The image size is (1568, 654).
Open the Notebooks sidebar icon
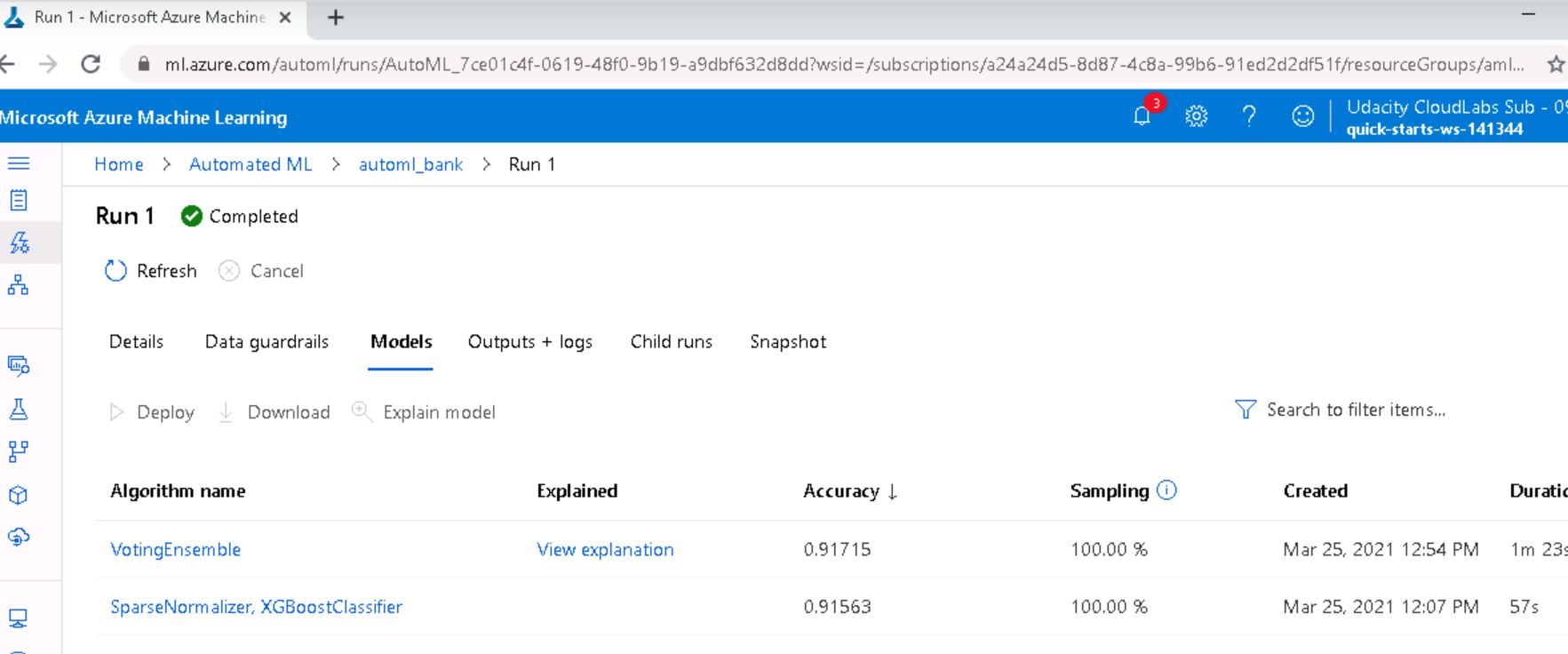tap(19, 201)
